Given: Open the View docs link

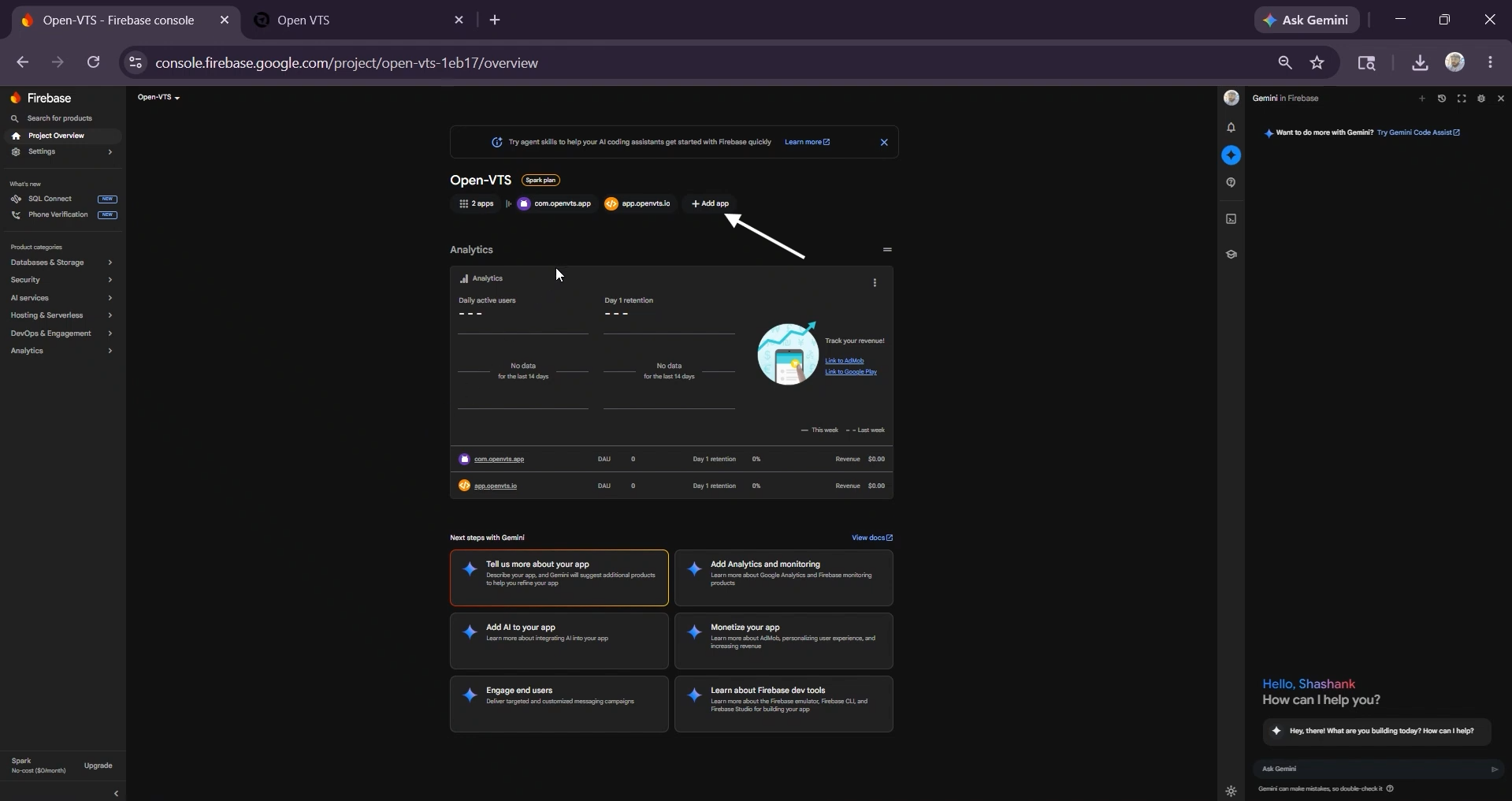Looking at the screenshot, I should coord(872,538).
